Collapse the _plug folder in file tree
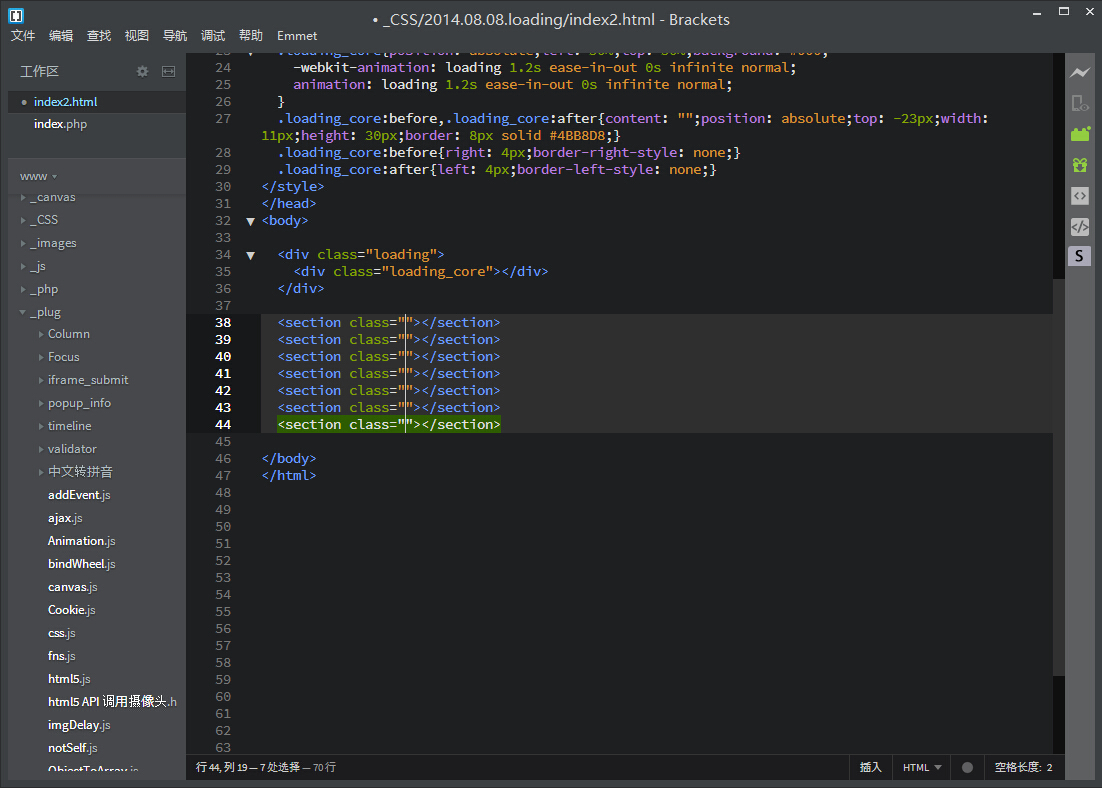The height and width of the screenshot is (788, 1102). point(44,312)
